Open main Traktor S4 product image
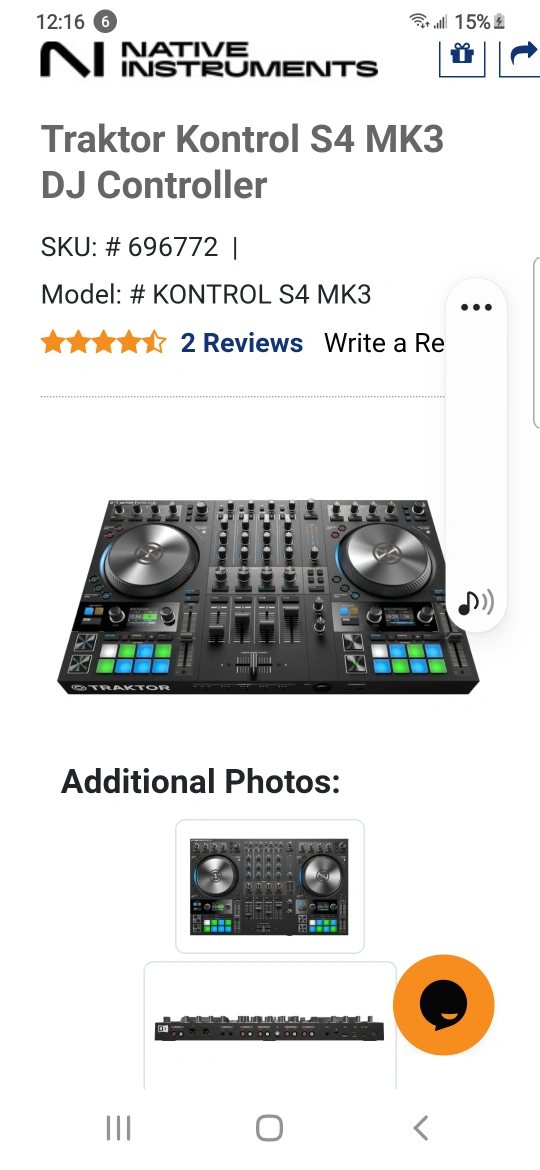 pos(269,597)
